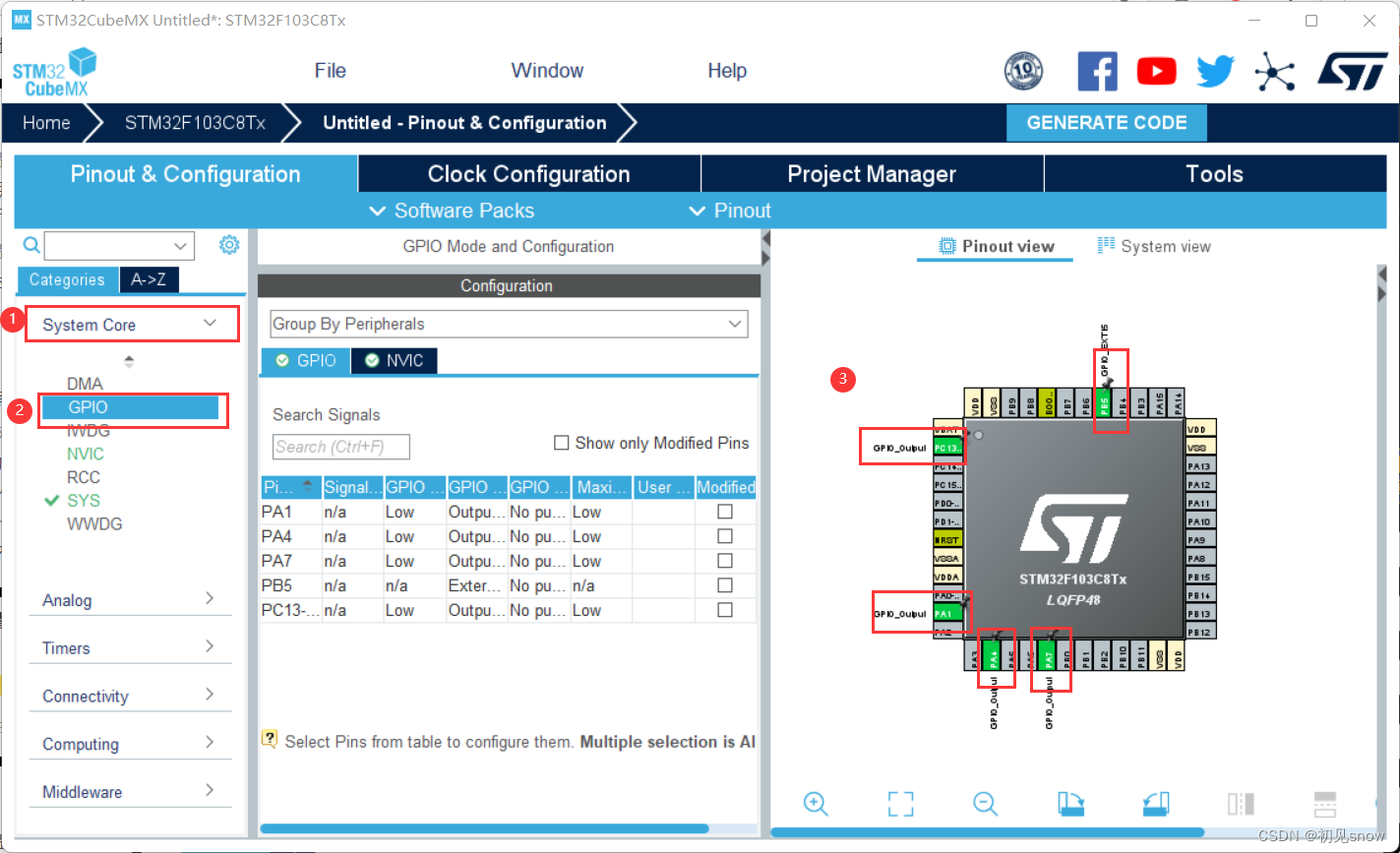Image resolution: width=1400 pixels, height=853 pixels.
Task: Select the NRST pin on chip
Action: pos(946,540)
